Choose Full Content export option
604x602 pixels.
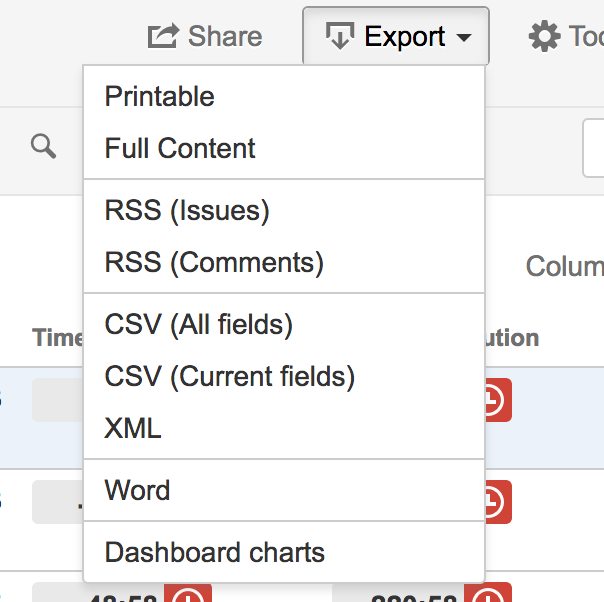[x=180, y=149]
